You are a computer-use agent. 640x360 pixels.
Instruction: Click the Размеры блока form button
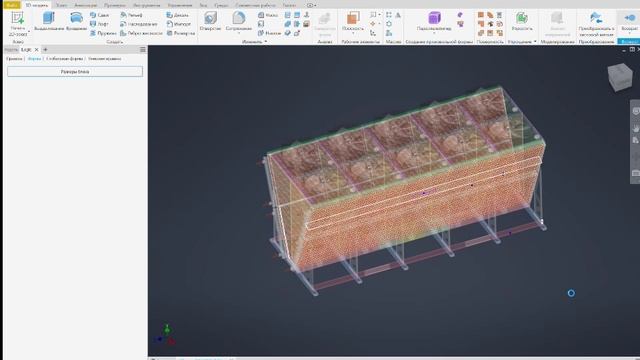75,71
